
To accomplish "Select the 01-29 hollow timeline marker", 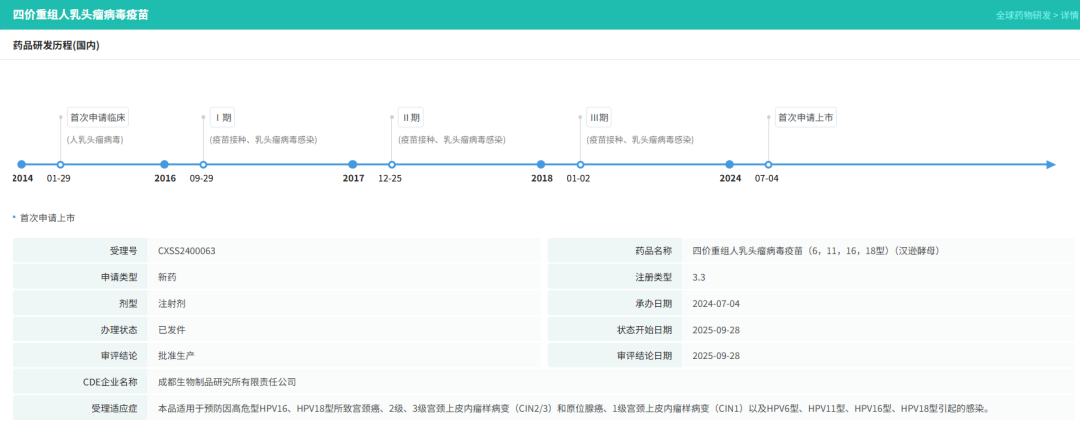I will coord(60,164).
